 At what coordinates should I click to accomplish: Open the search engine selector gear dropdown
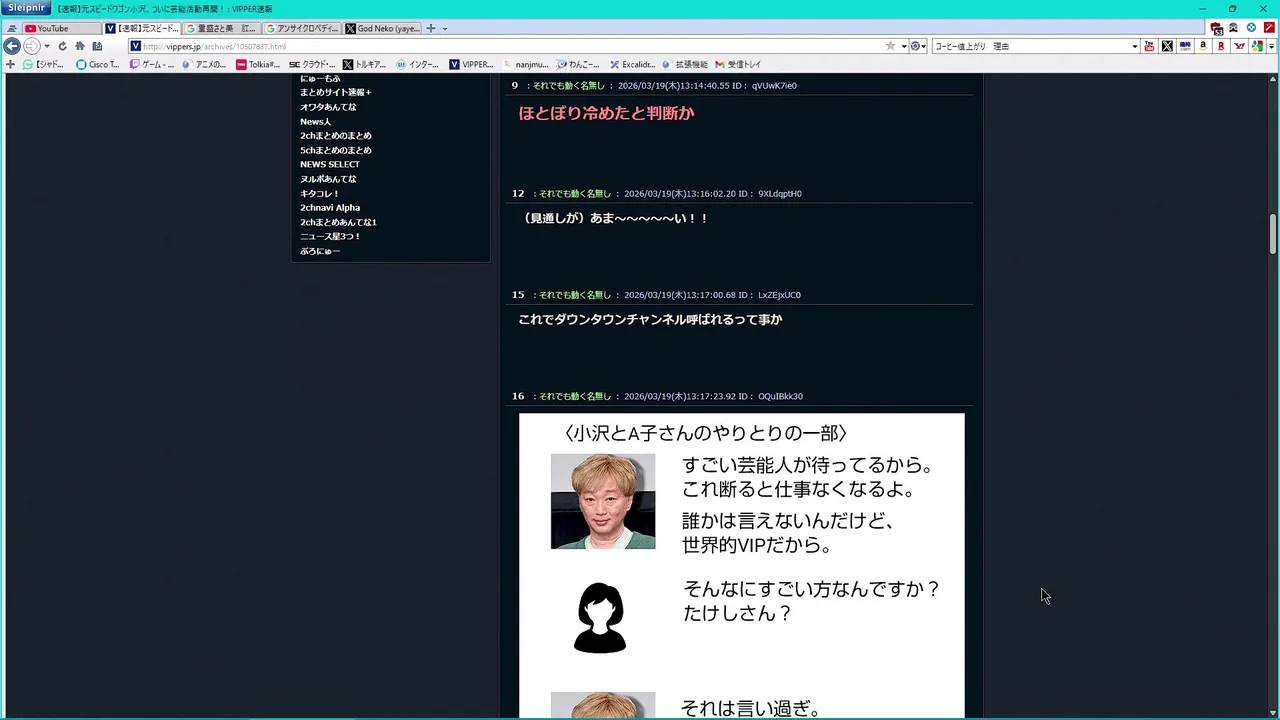click(x=917, y=46)
